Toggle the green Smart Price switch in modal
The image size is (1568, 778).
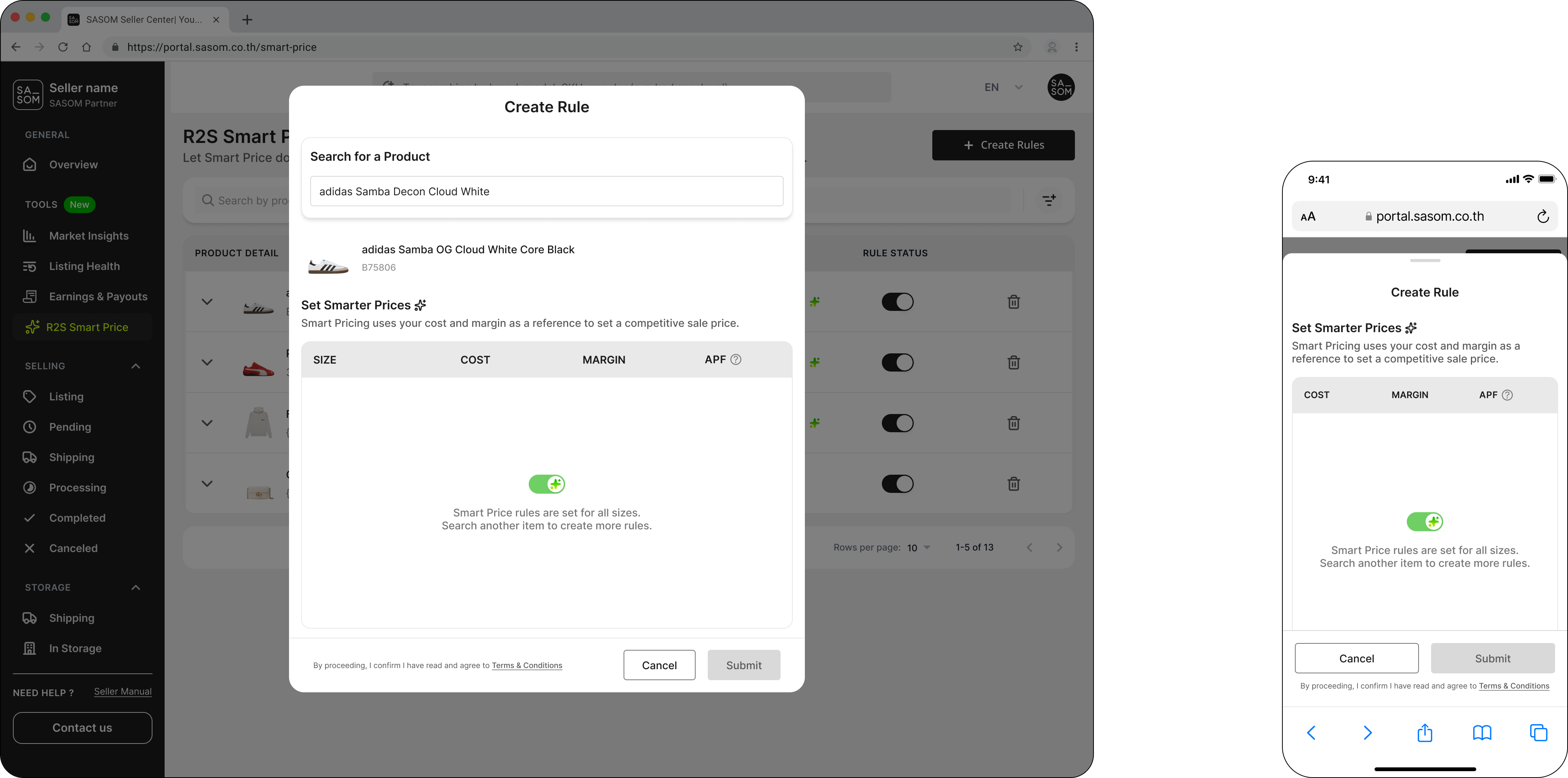[547, 484]
